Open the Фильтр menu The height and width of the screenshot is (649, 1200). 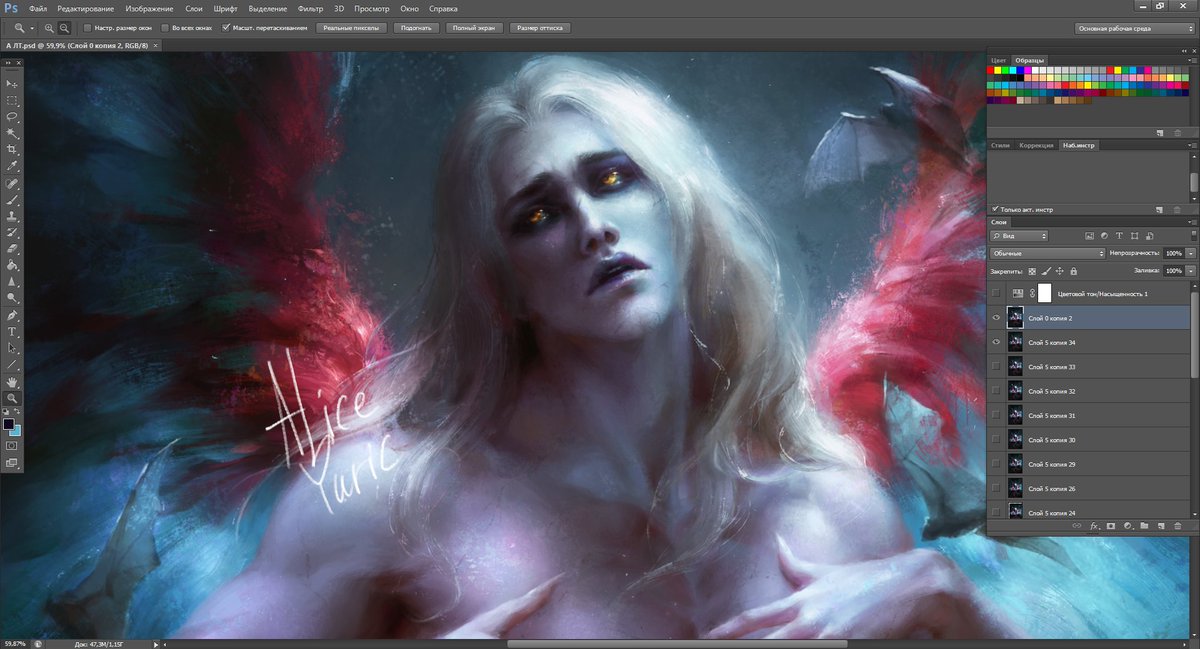pos(311,8)
